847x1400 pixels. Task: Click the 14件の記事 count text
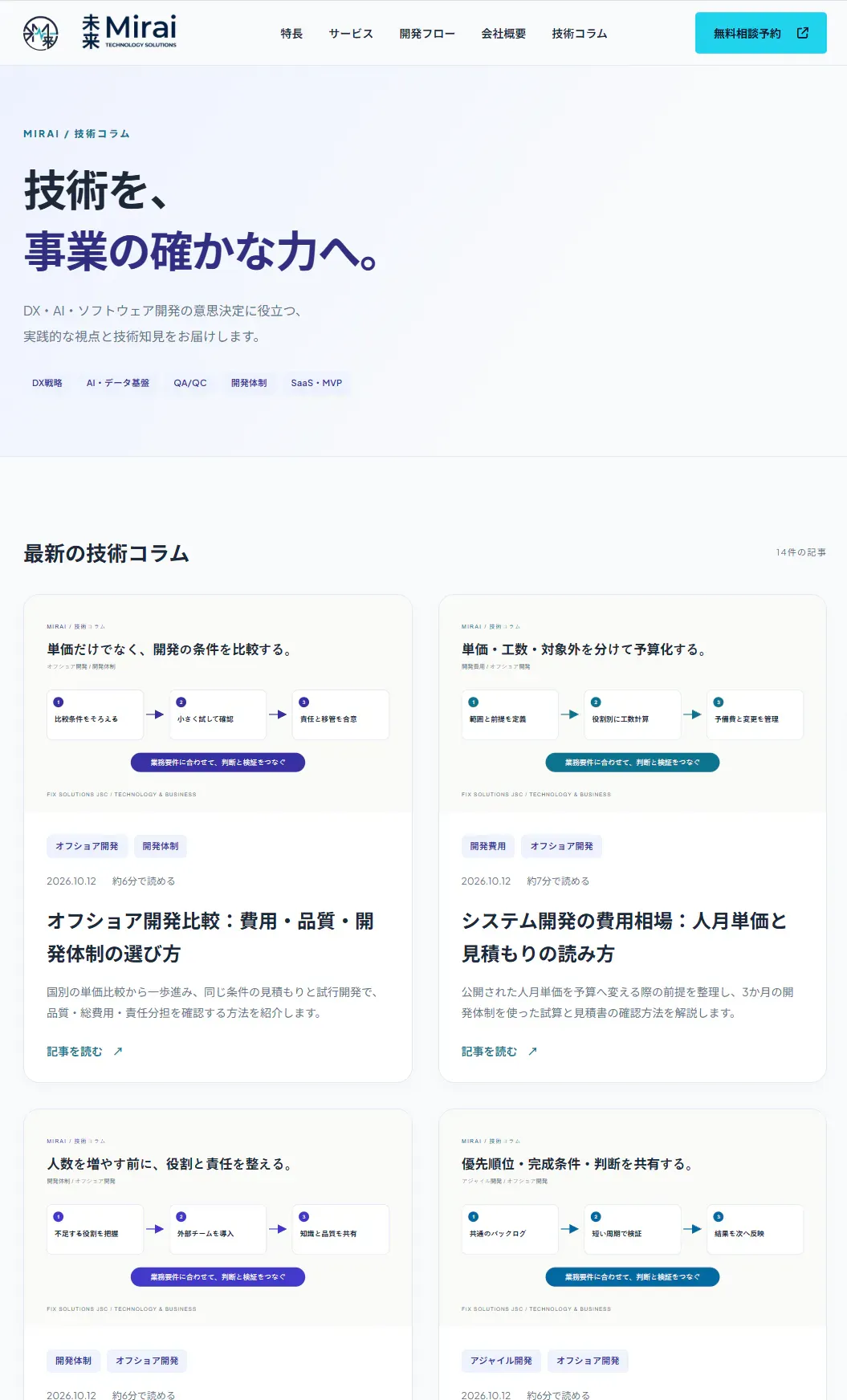[x=800, y=552]
